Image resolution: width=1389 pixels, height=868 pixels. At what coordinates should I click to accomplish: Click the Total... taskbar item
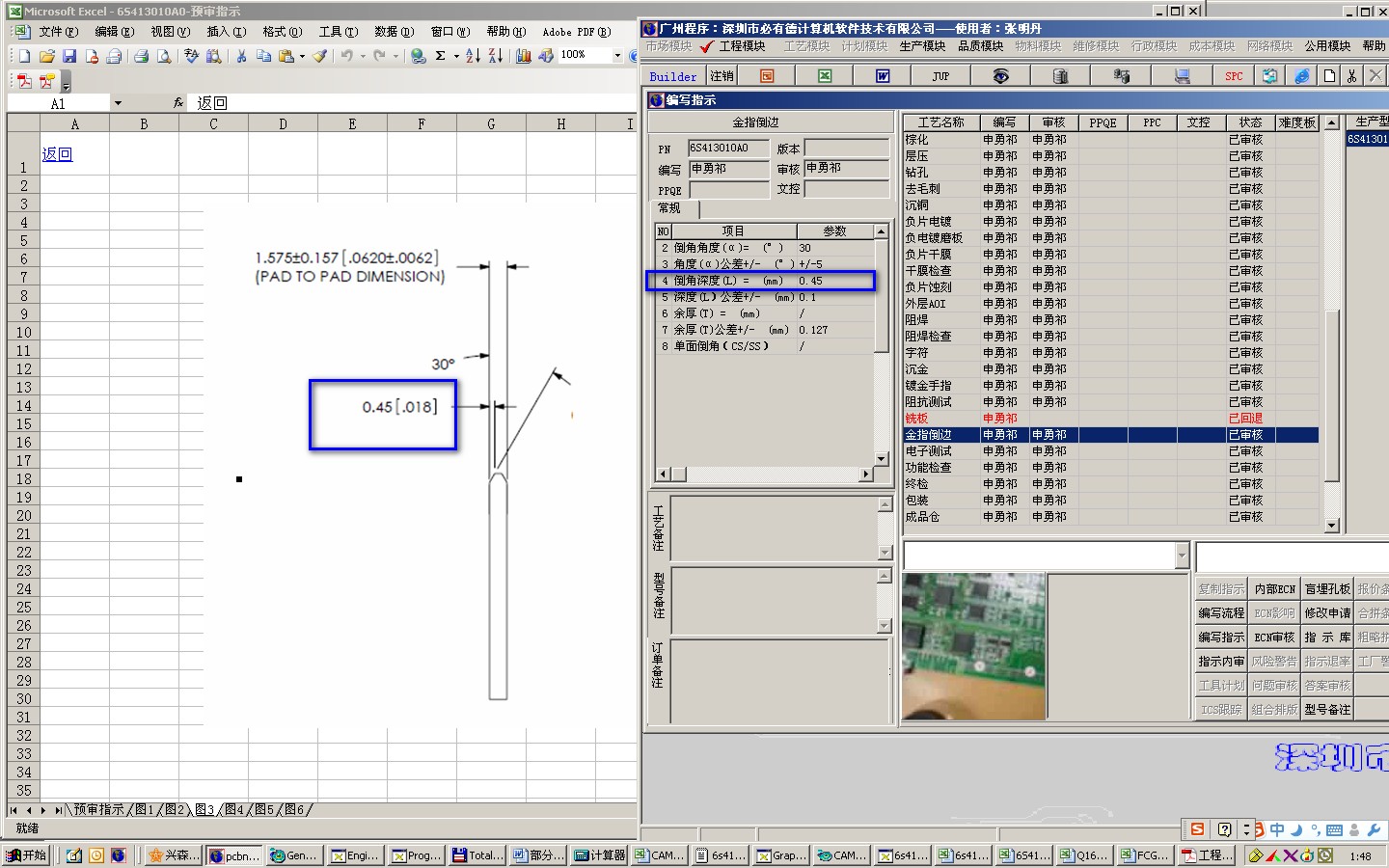pos(477,855)
